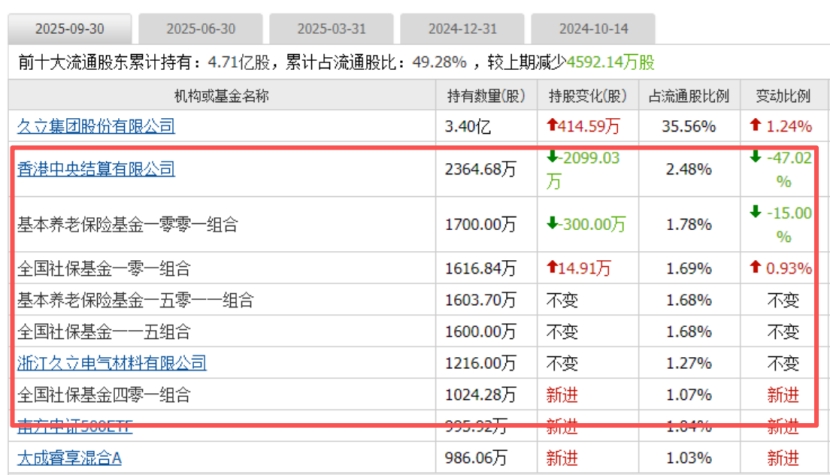This screenshot has width=830, height=475.
Task: Click the 变动比例 column header
Action: coord(783,96)
